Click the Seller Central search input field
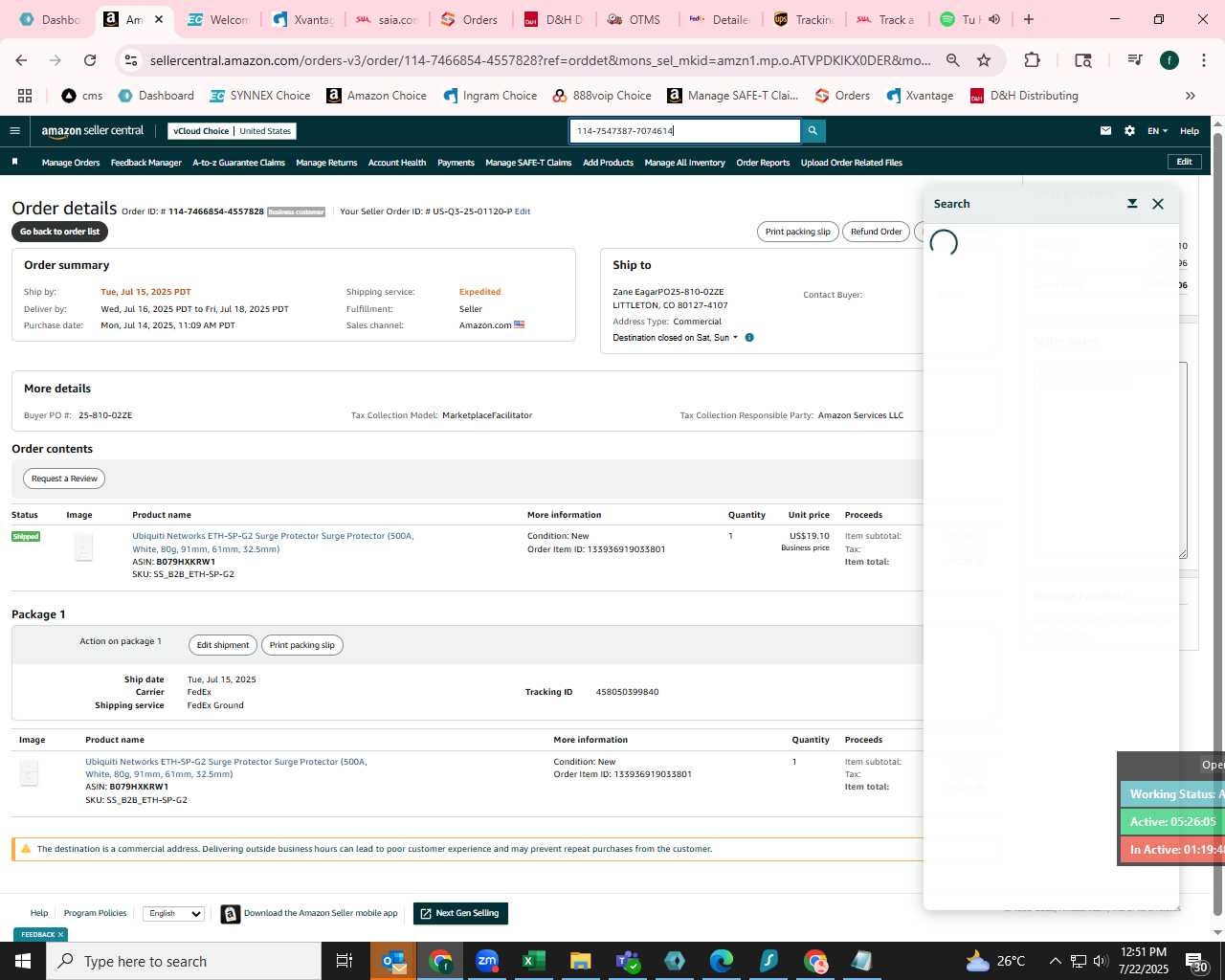 tap(685, 131)
